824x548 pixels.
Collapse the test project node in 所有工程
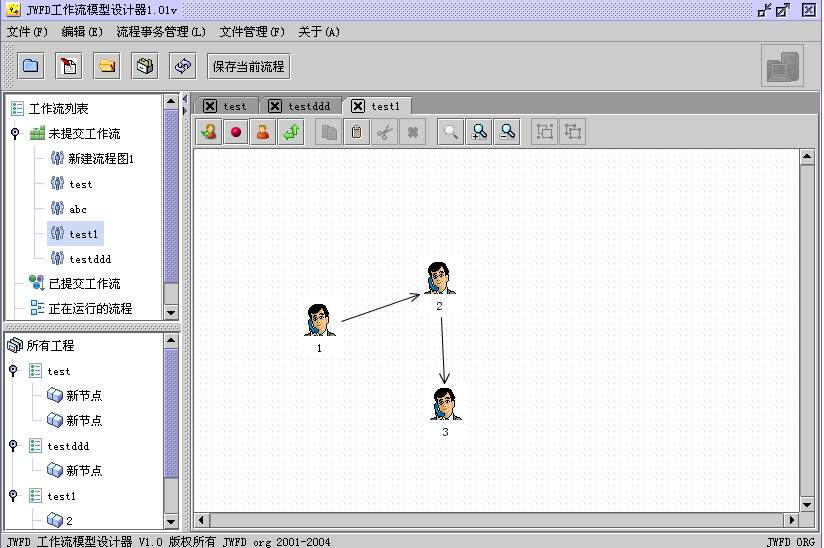pos(13,371)
